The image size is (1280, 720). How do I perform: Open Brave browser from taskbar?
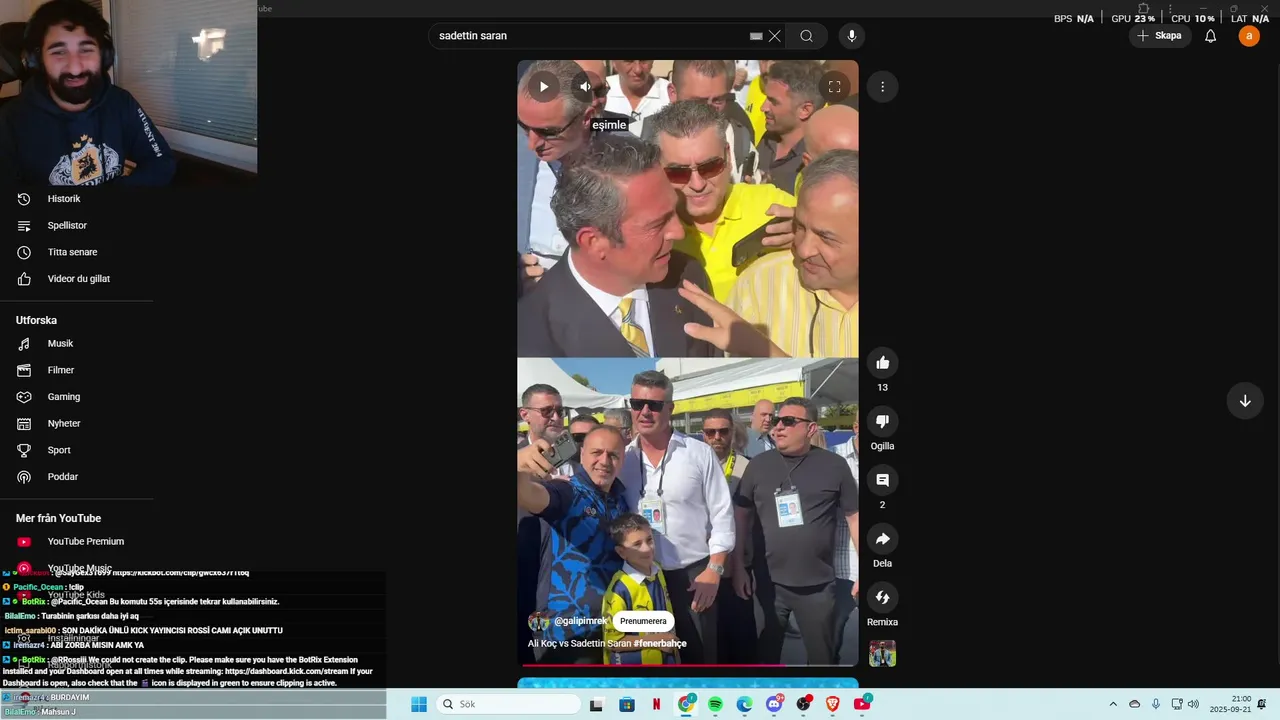[832, 704]
